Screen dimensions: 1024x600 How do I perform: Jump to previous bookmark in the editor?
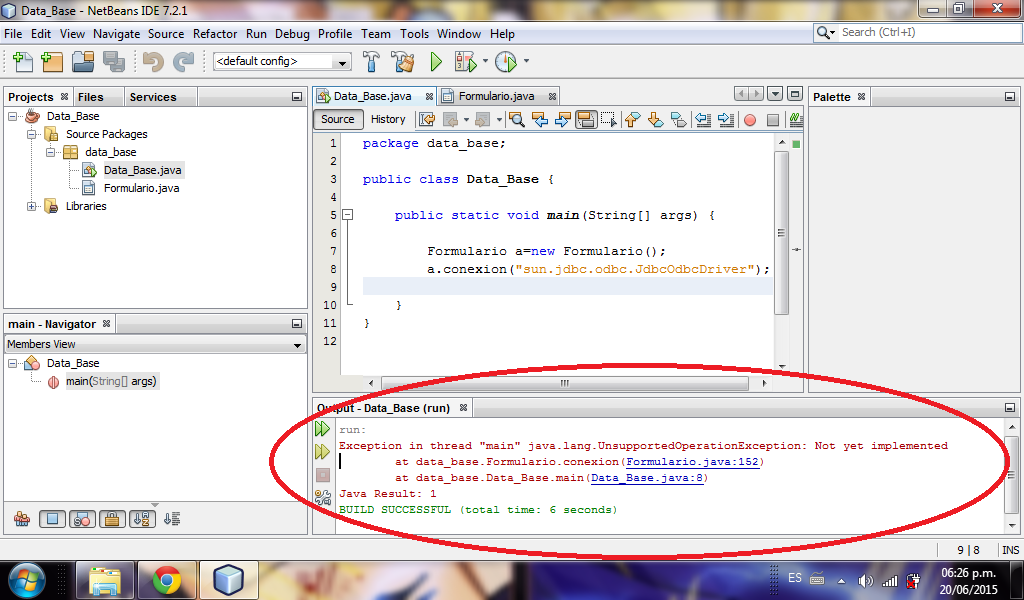[x=632, y=119]
